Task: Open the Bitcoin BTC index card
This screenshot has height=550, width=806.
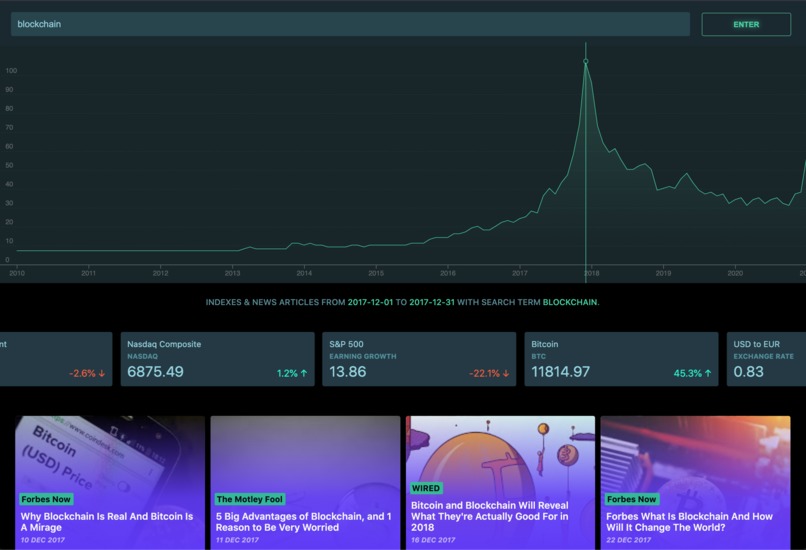Action: [621, 359]
